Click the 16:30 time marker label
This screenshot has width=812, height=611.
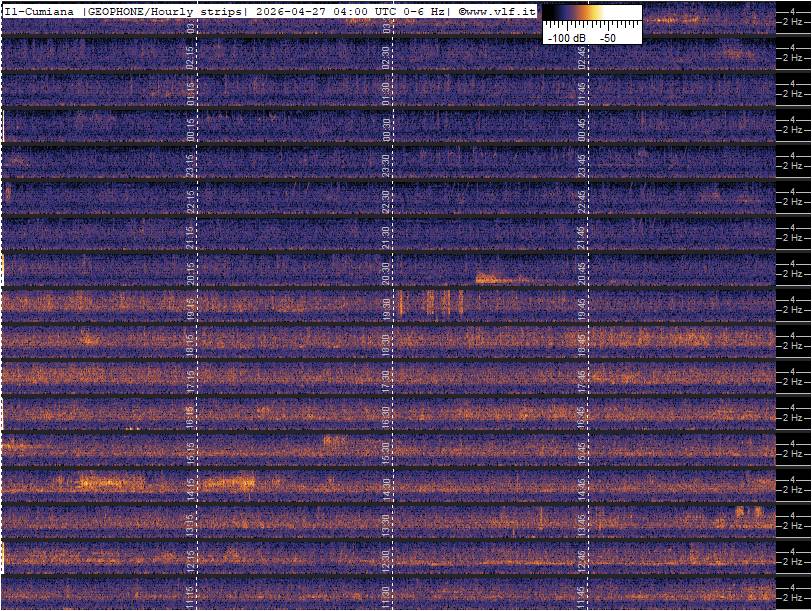(386, 416)
